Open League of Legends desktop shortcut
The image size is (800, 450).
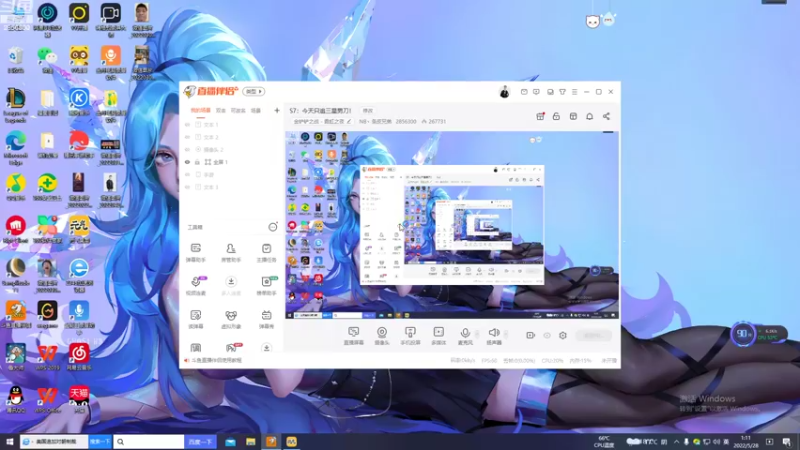coord(15,106)
